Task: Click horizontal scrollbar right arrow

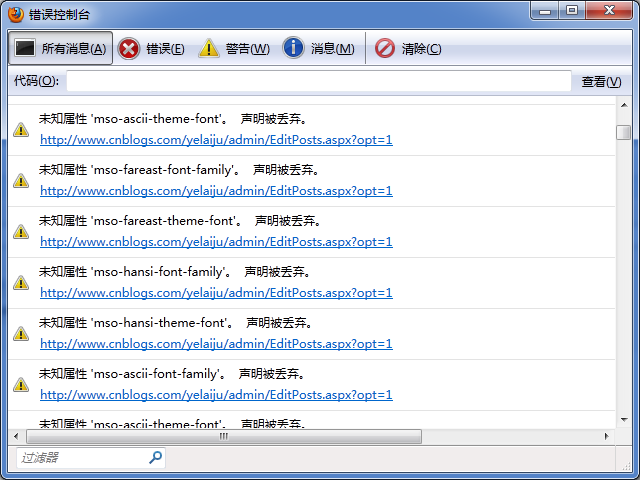Action: coord(607,436)
